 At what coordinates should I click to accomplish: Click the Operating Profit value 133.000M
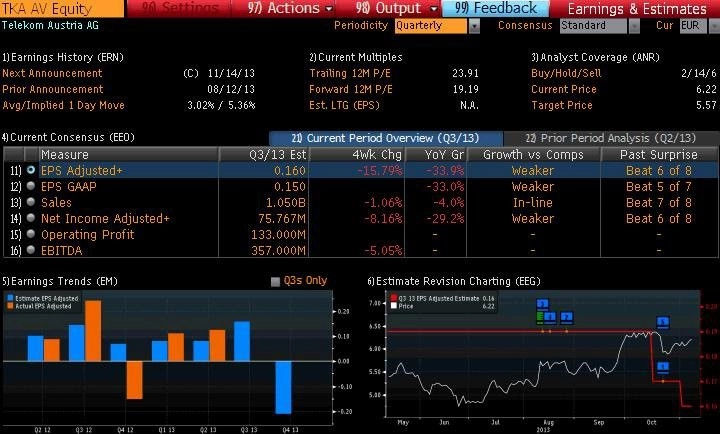(278, 235)
